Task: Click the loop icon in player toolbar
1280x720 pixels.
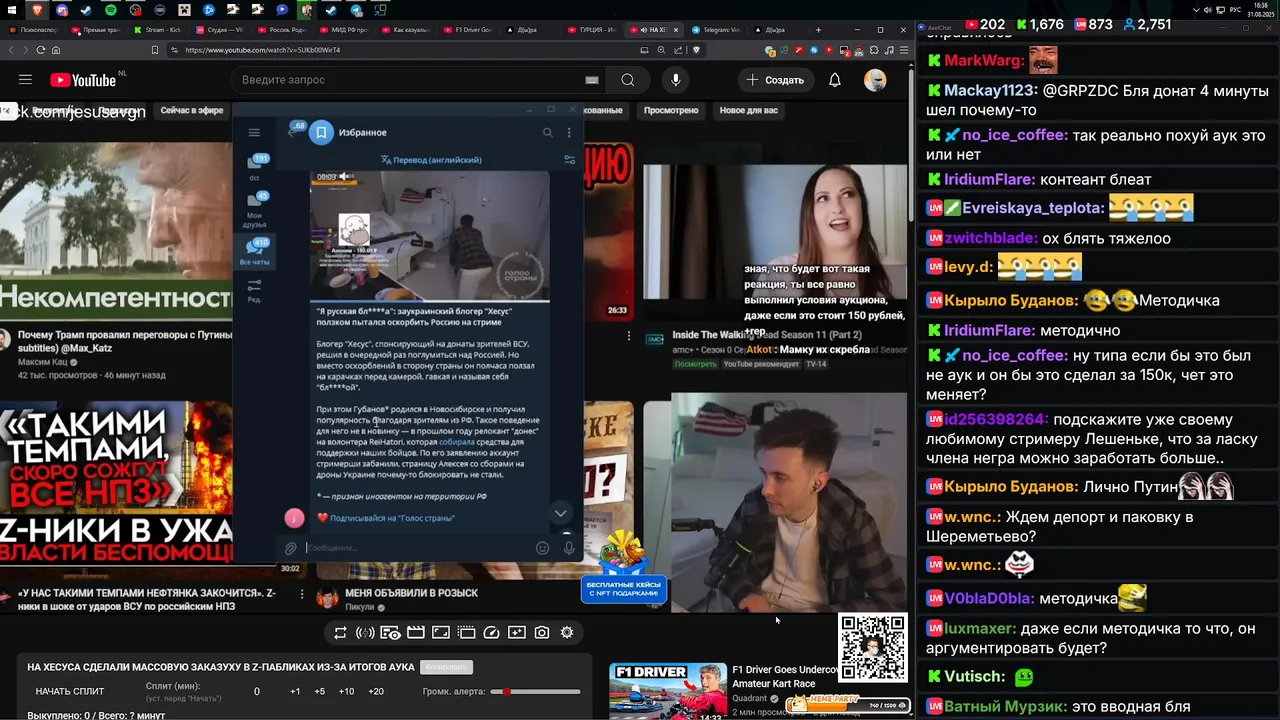Action: coord(340,632)
